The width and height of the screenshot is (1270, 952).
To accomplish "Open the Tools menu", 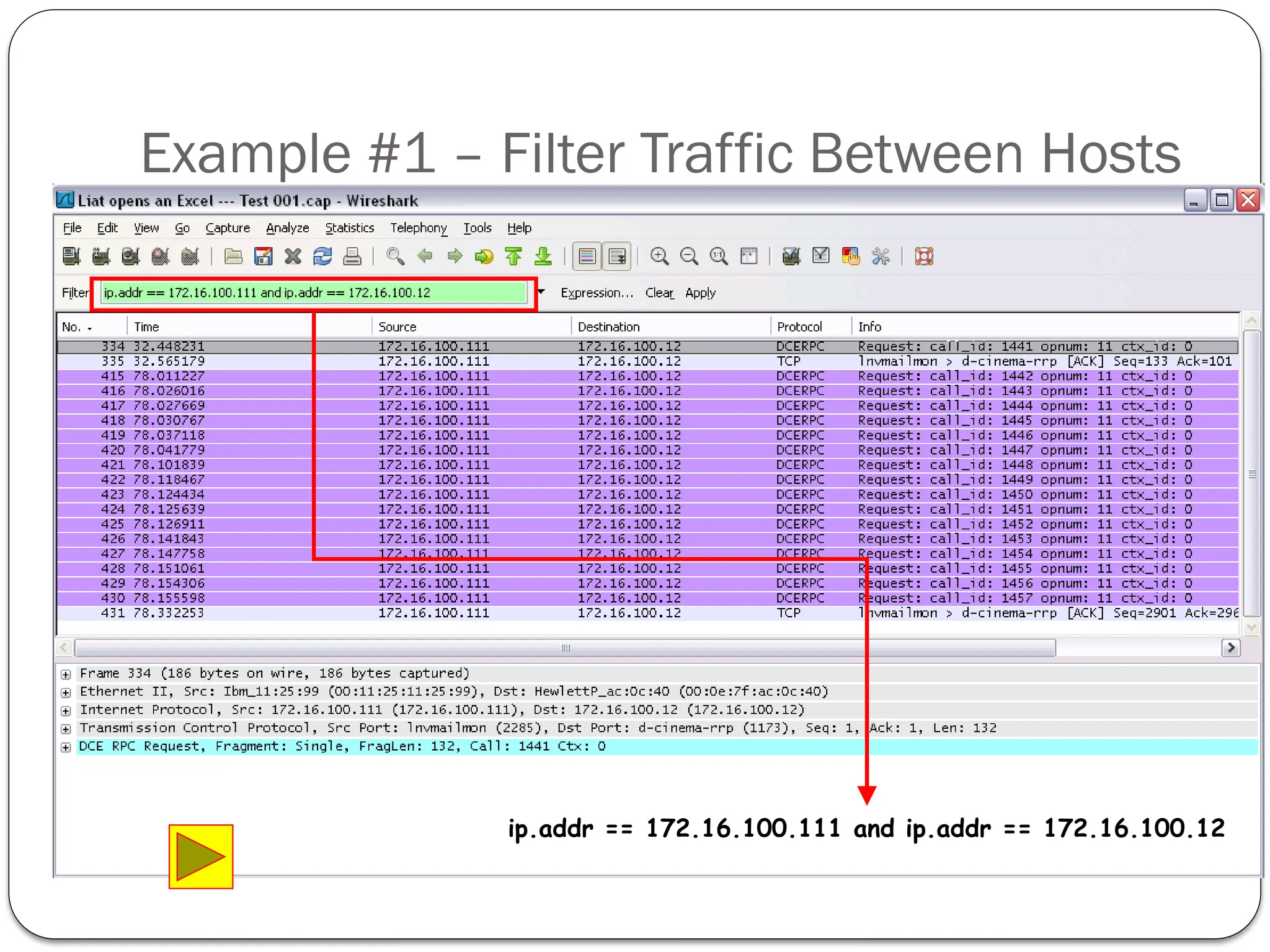I will 477,228.
